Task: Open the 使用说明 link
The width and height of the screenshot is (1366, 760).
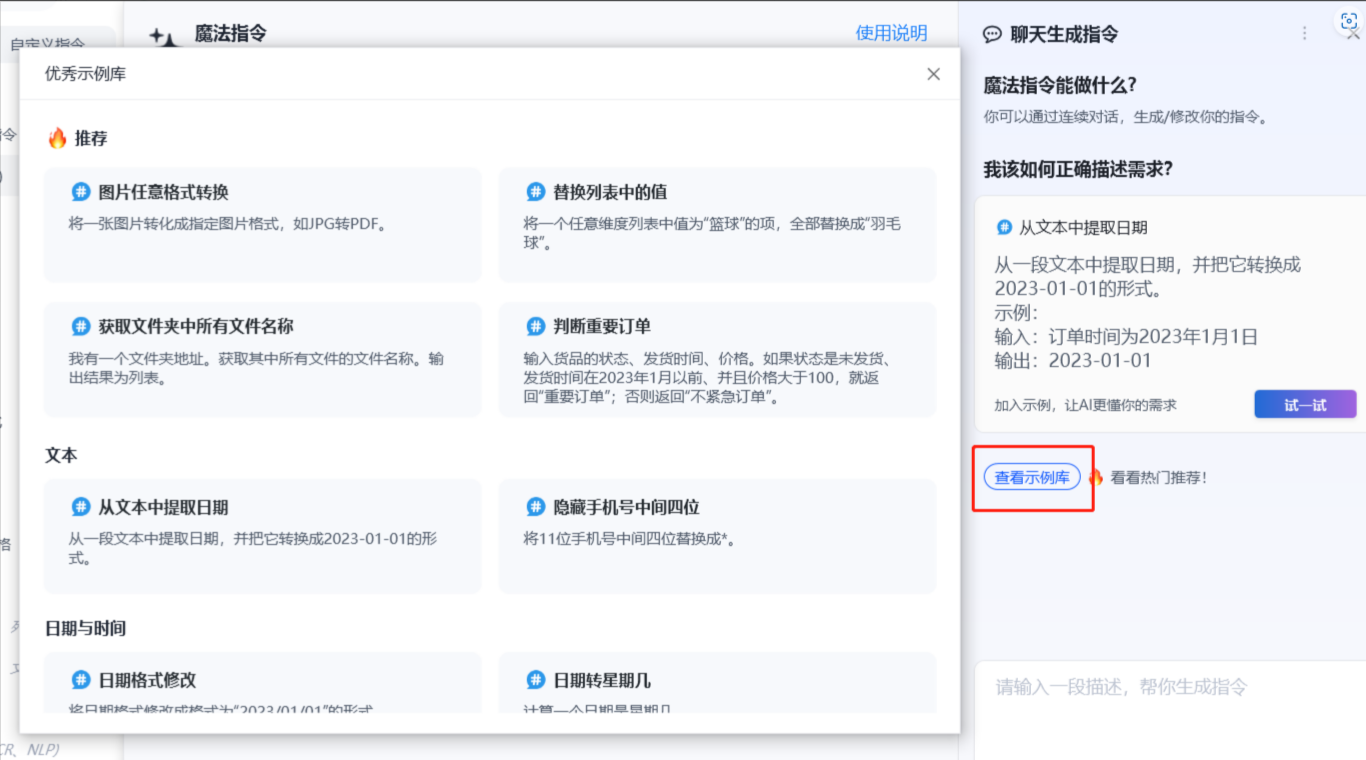Action: point(891,33)
